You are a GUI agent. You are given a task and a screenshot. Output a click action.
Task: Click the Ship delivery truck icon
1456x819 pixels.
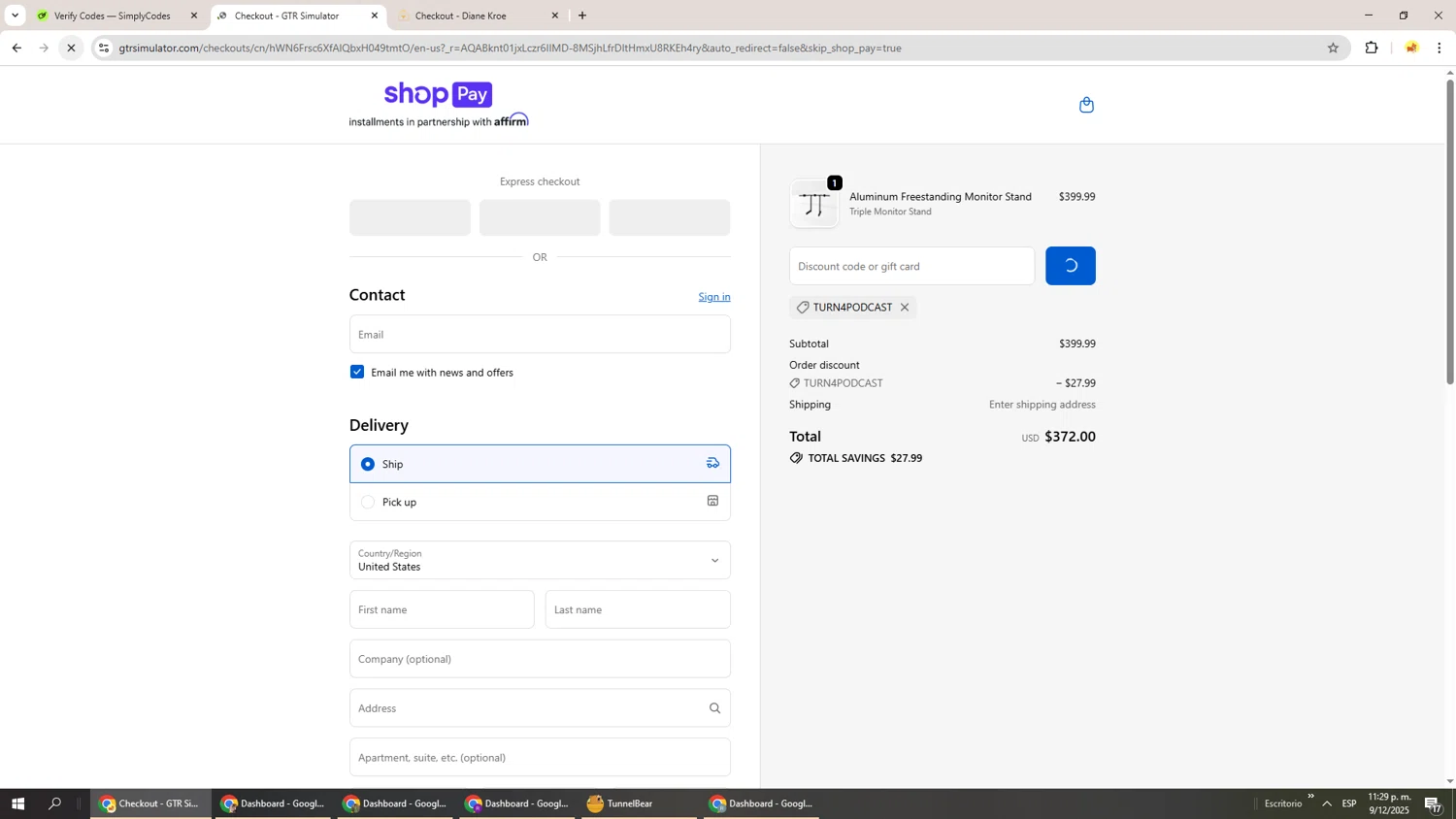[712, 463]
